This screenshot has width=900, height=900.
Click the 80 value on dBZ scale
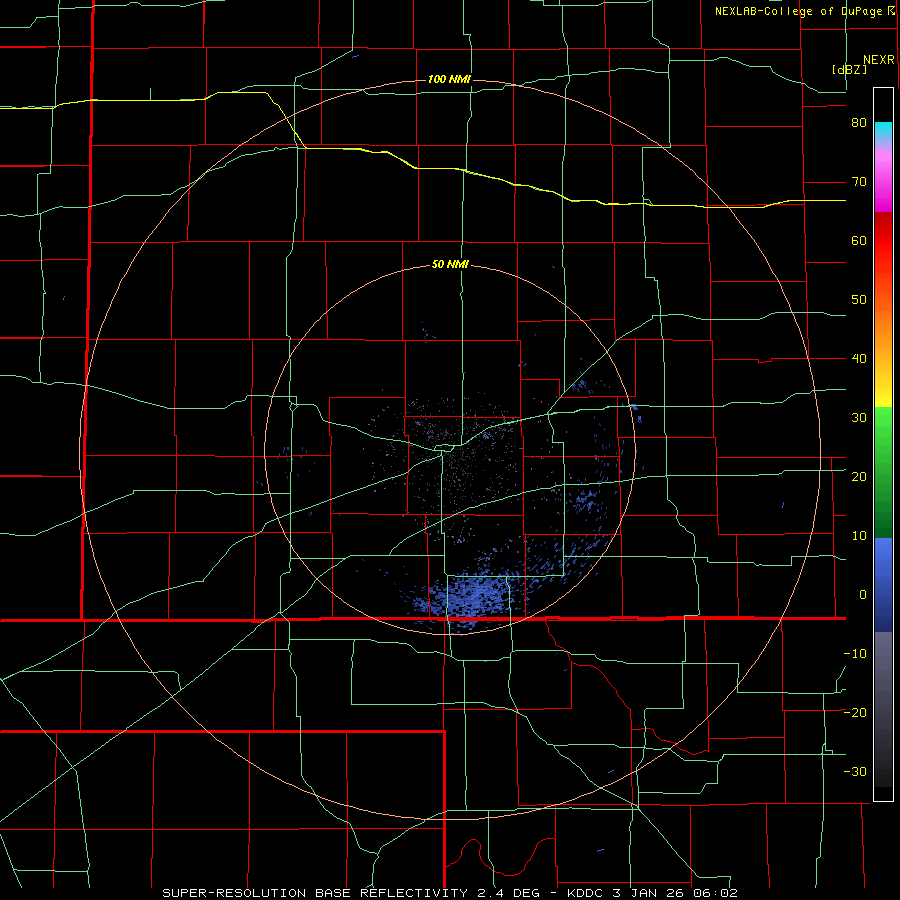point(859,123)
